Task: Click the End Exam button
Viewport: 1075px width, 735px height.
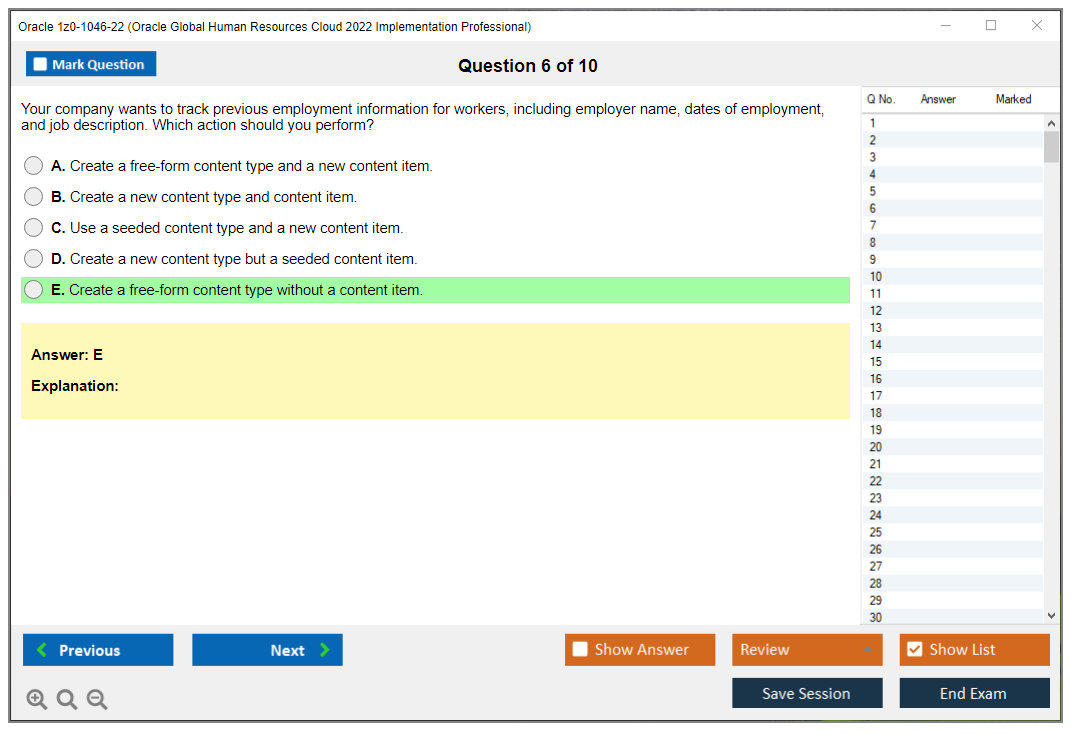Action: pos(974,693)
